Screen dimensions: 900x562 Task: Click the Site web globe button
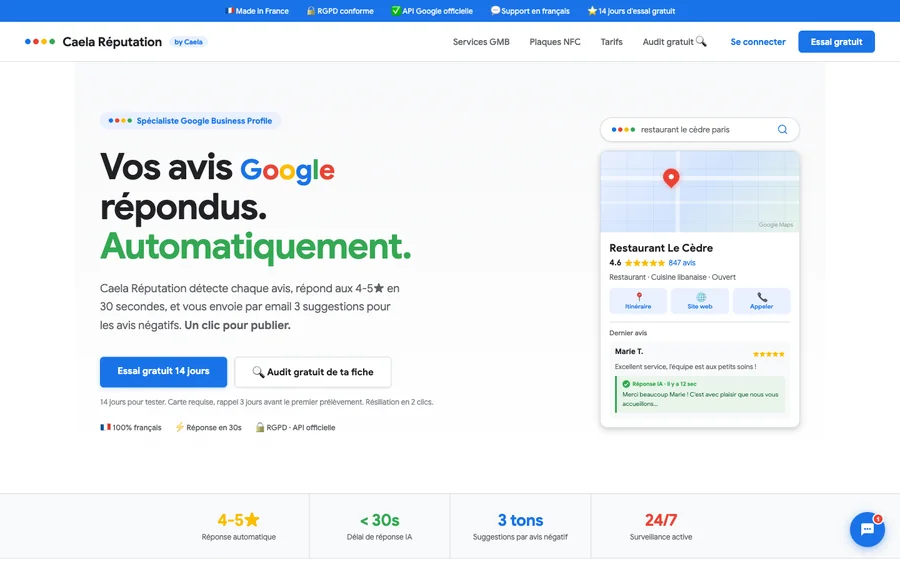pyautogui.click(x=700, y=301)
